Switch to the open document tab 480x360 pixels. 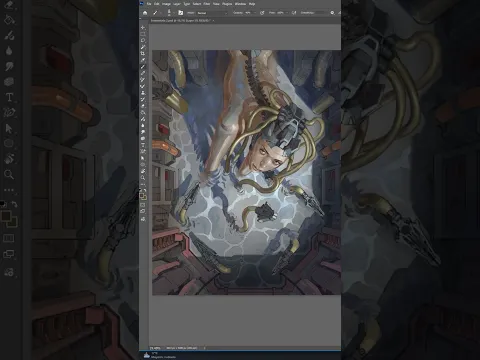(181, 20)
